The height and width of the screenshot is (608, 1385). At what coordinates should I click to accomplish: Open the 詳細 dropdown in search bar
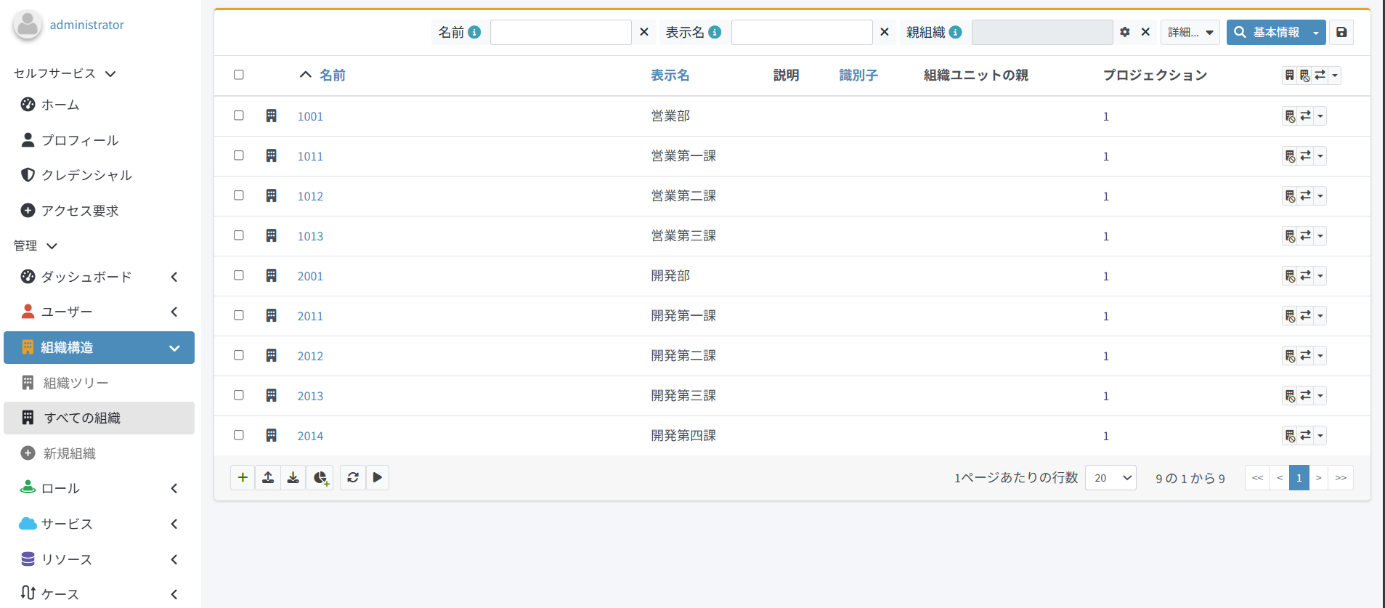pyautogui.click(x=1189, y=33)
